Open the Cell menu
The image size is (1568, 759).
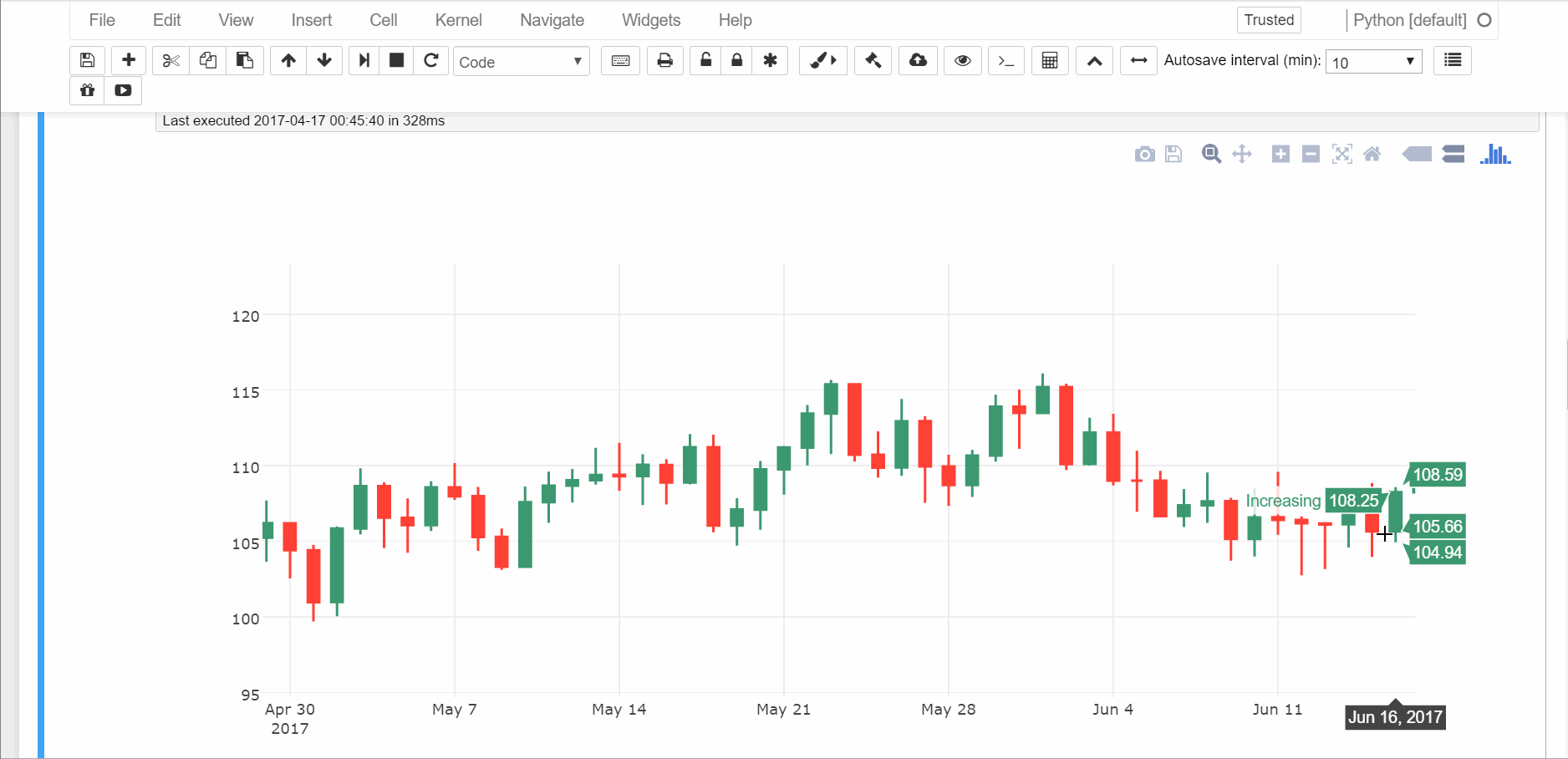(384, 20)
